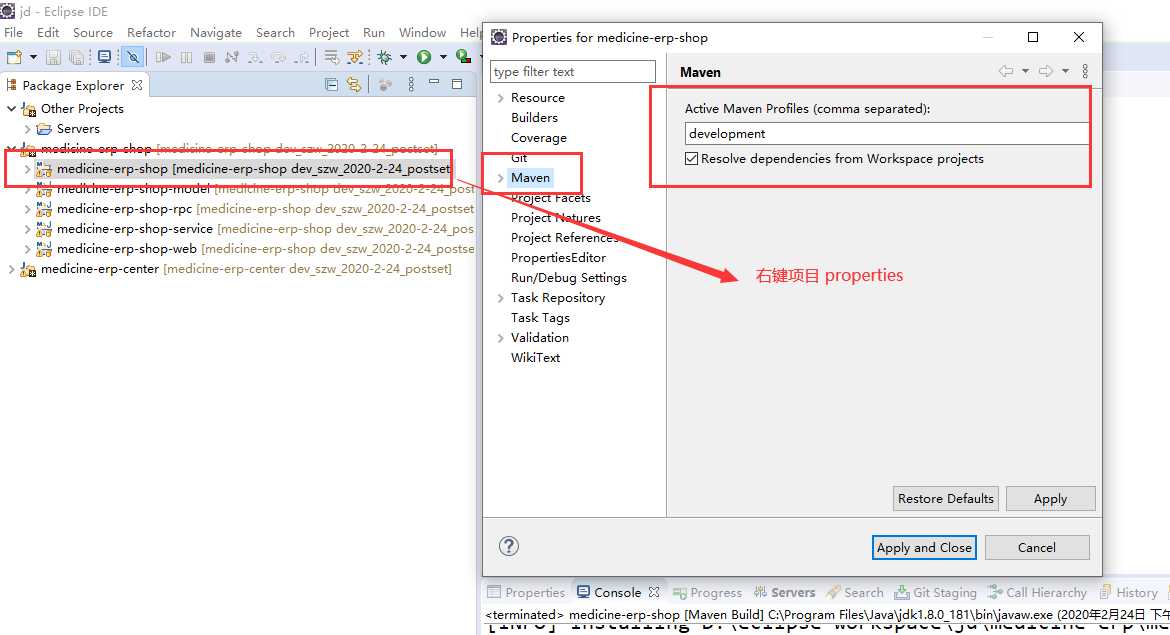Viewport: 1170px width, 635px height.
Task: Expand the Maven properties node
Action: (501, 178)
